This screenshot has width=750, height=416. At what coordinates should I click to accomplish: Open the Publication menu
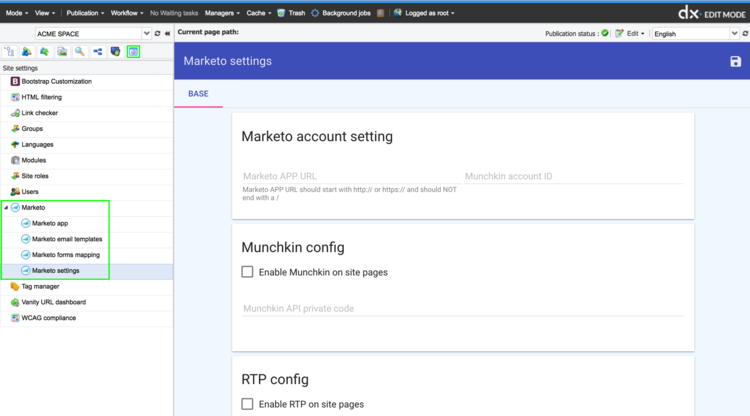(x=85, y=13)
